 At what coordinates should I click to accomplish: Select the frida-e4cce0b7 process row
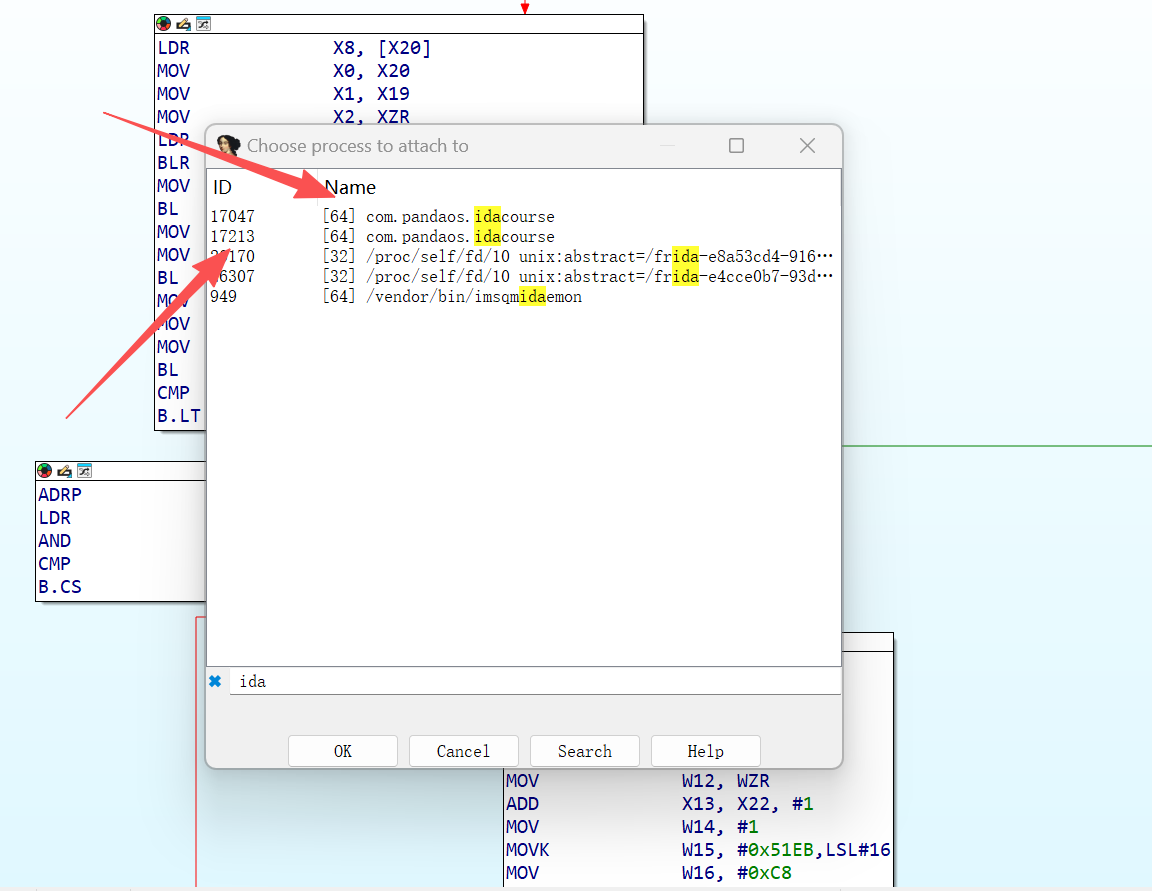[x=523, y=276]
